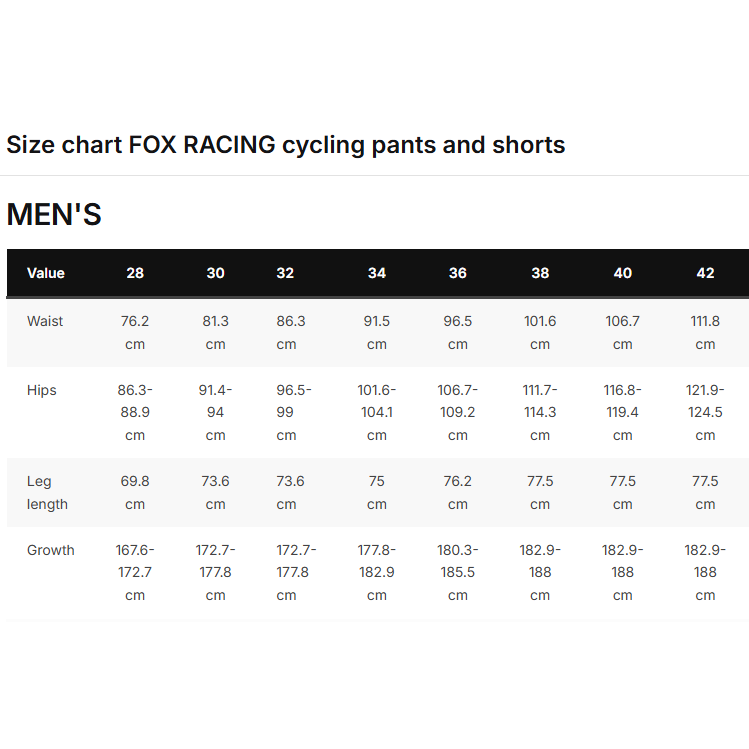Viewport: 749px width, 749px height.
Task: Click the 76.2 cm waist cell
Action: point(135,332)
